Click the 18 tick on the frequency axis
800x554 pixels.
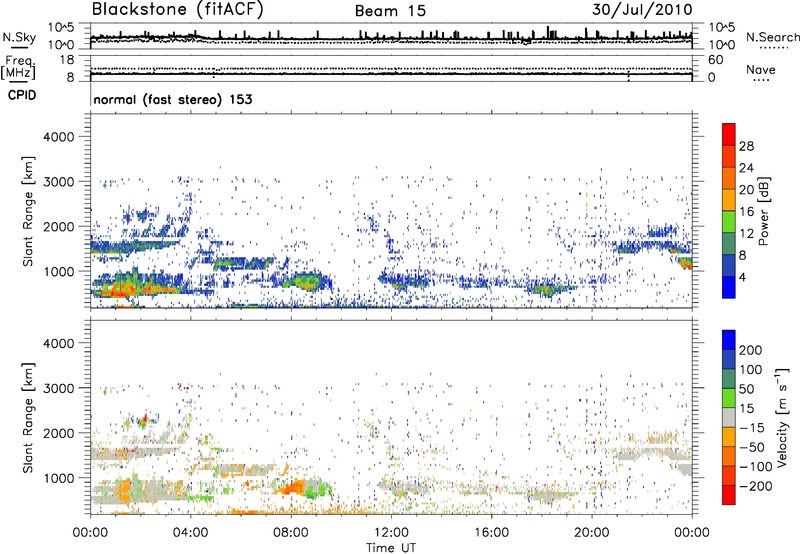click(66, 60)
